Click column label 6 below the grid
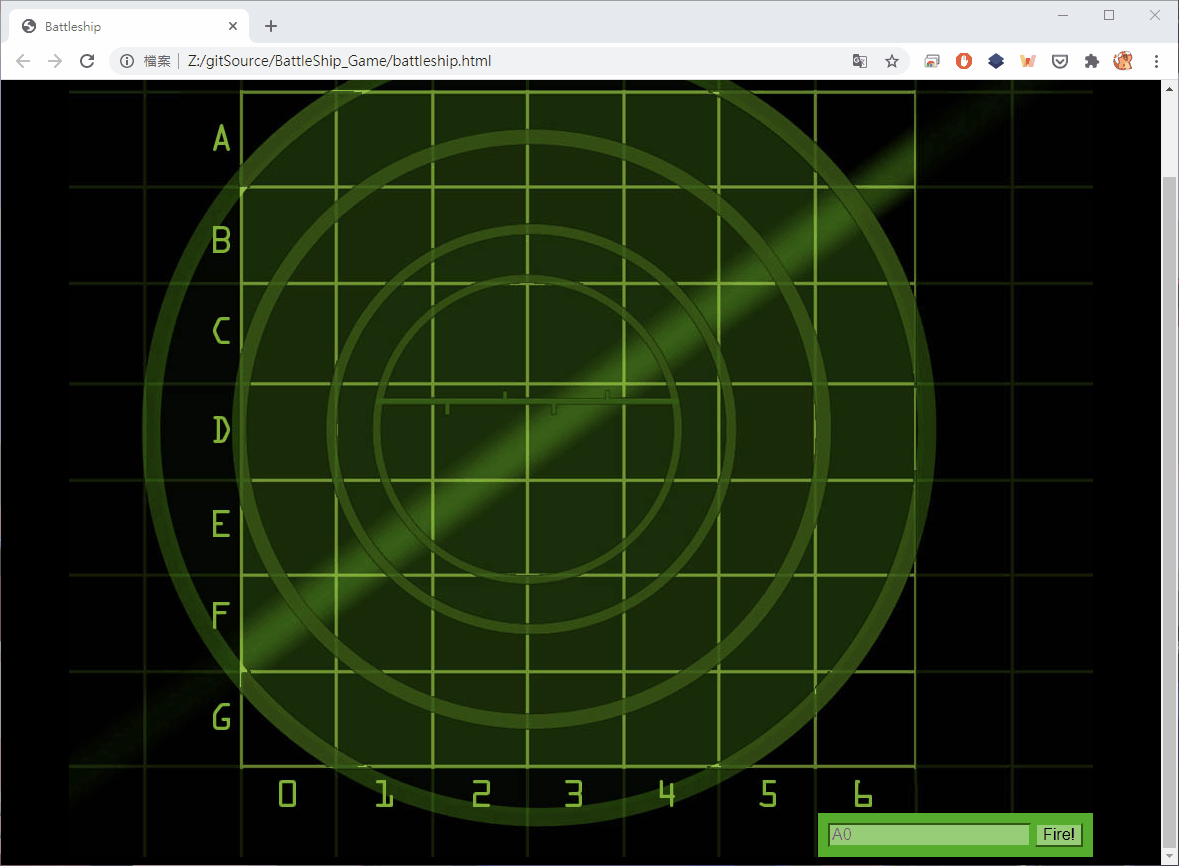Viewport: 1179px width, 866px height. (x=863, y=793)
